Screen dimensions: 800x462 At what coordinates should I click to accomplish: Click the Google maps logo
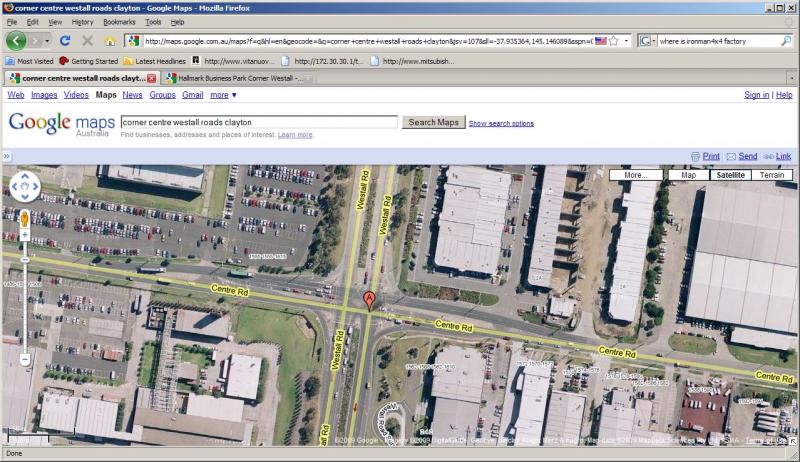[x=62, y=123]
